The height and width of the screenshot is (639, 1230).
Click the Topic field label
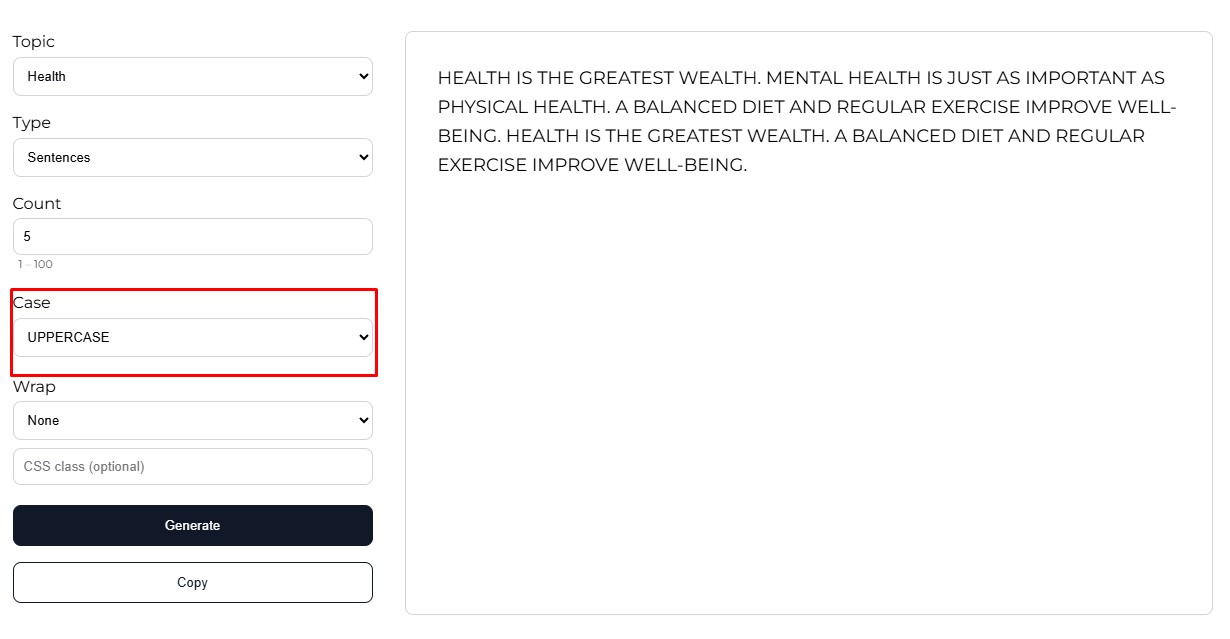34,42
